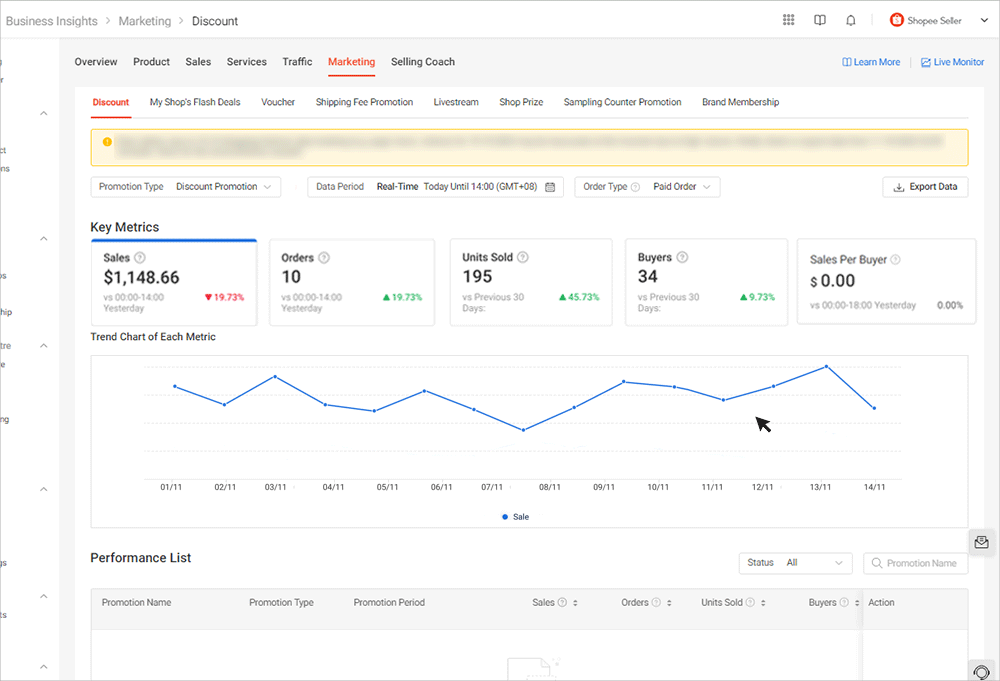Go to Overview tab

pyautogui.click(x=96, y=62)
